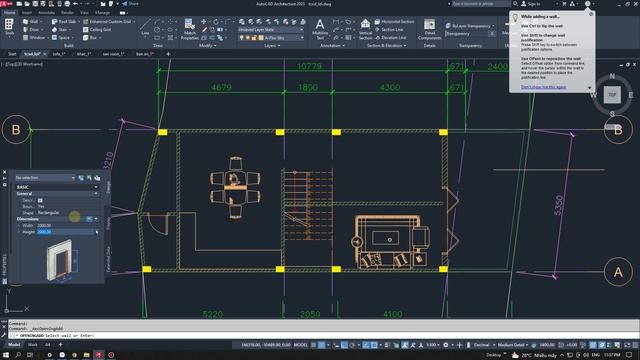The image size is (640, 360).
Task: Select the Rectangle draw tool
Action: click(x=157, y=38)
